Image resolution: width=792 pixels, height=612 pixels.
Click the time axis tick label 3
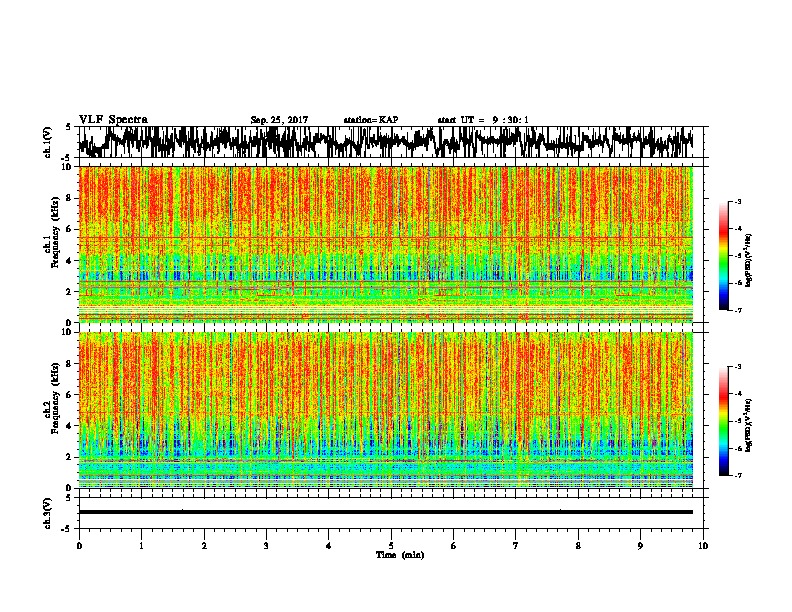click(x=266, y=546)
